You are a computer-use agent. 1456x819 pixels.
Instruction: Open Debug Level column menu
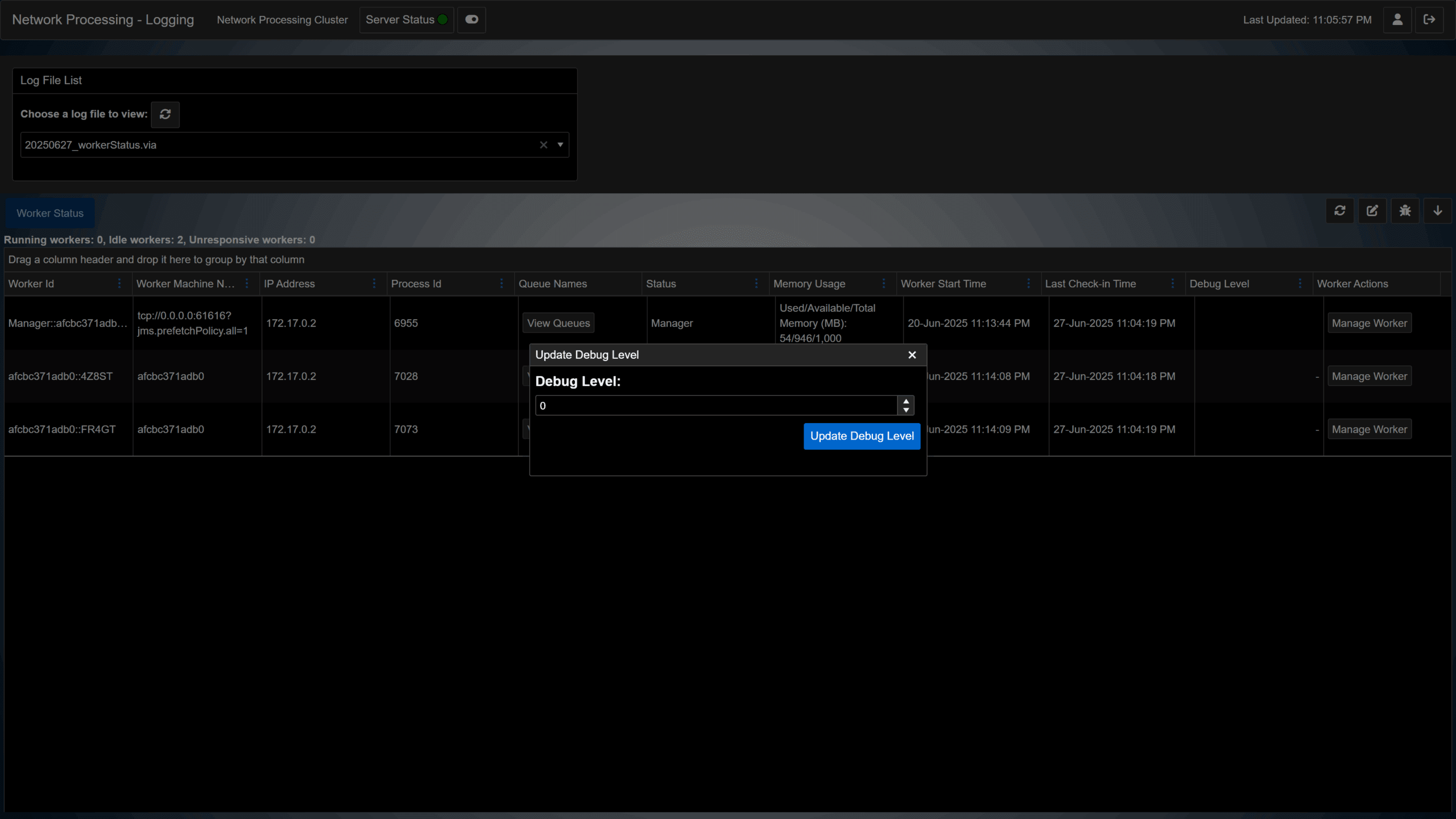pyautogui.click(x=1300, y=283)
